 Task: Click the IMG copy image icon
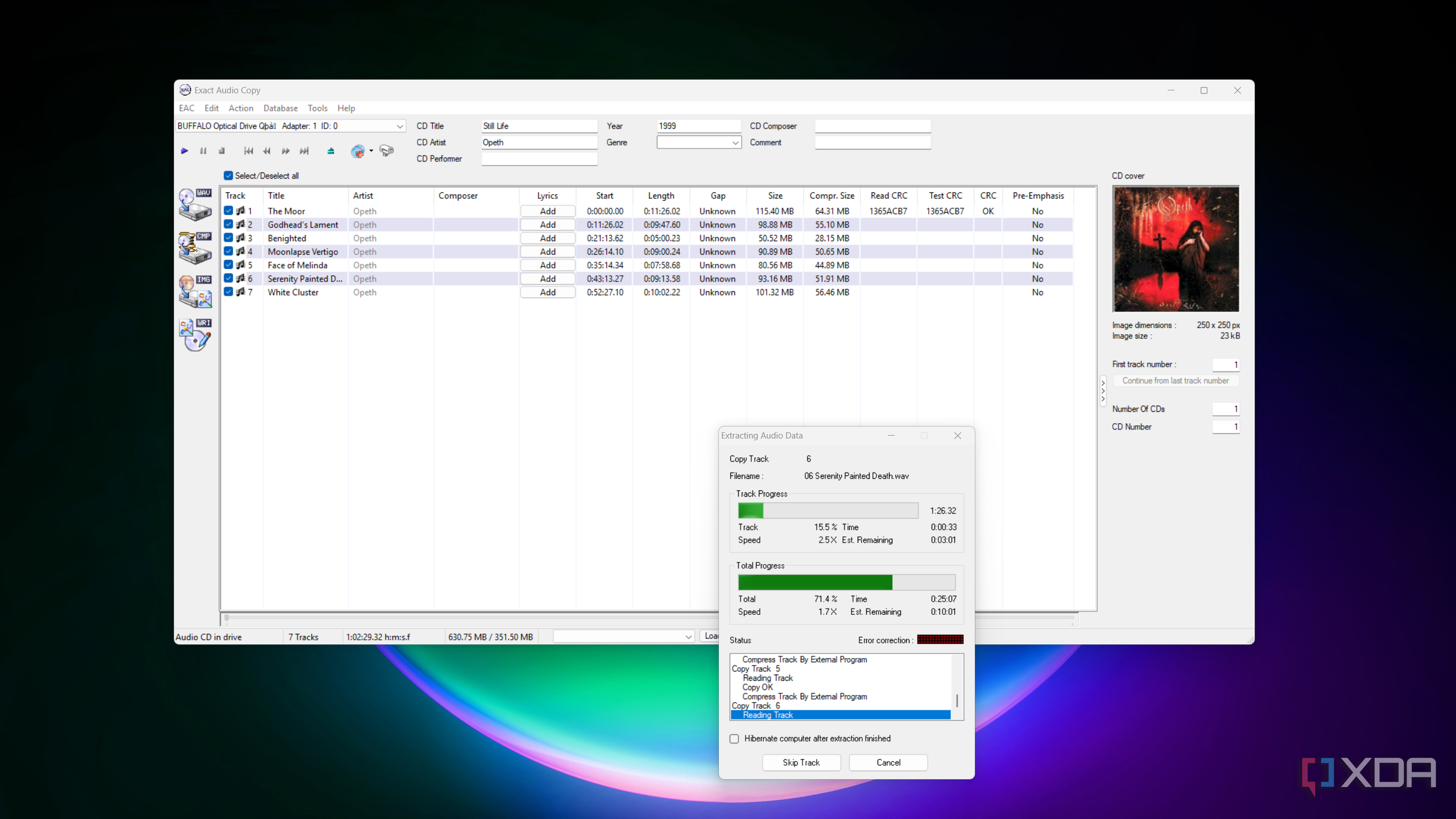click(x=195, y=291)
